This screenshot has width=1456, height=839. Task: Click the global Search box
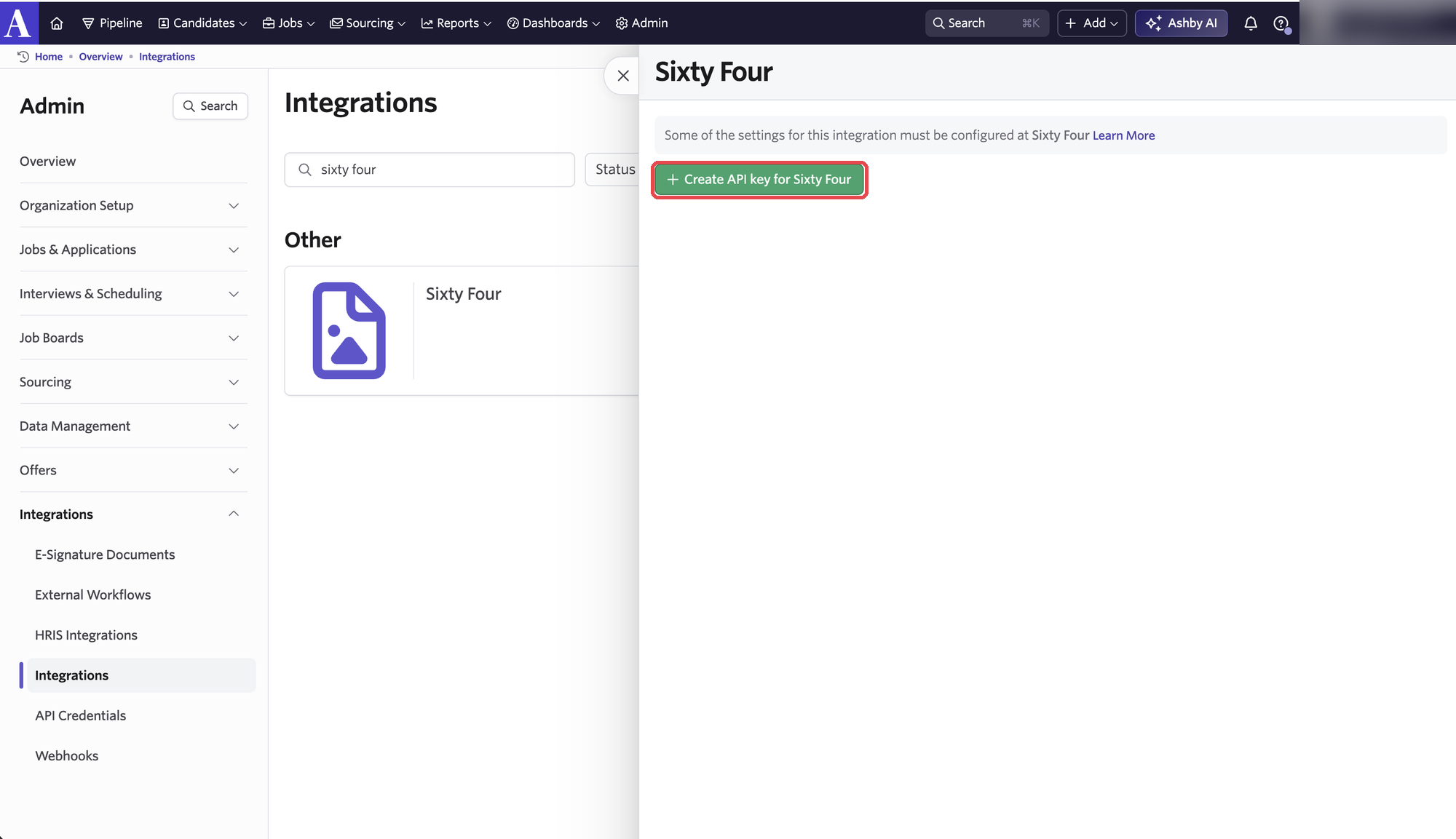click(x=986, y=23)
